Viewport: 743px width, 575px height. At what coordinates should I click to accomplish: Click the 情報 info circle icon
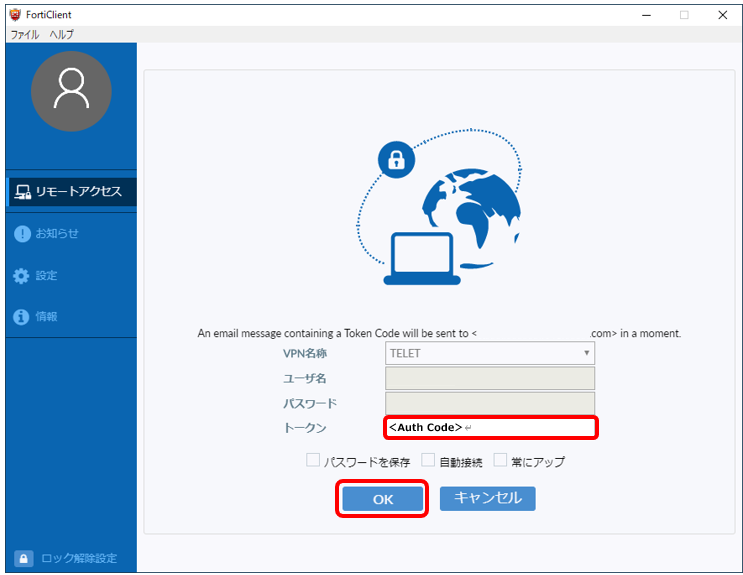pos(21,317)
